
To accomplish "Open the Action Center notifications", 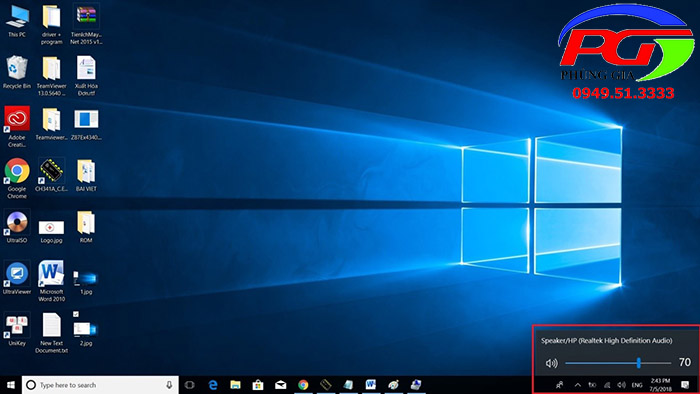I will tap(685, 385).
